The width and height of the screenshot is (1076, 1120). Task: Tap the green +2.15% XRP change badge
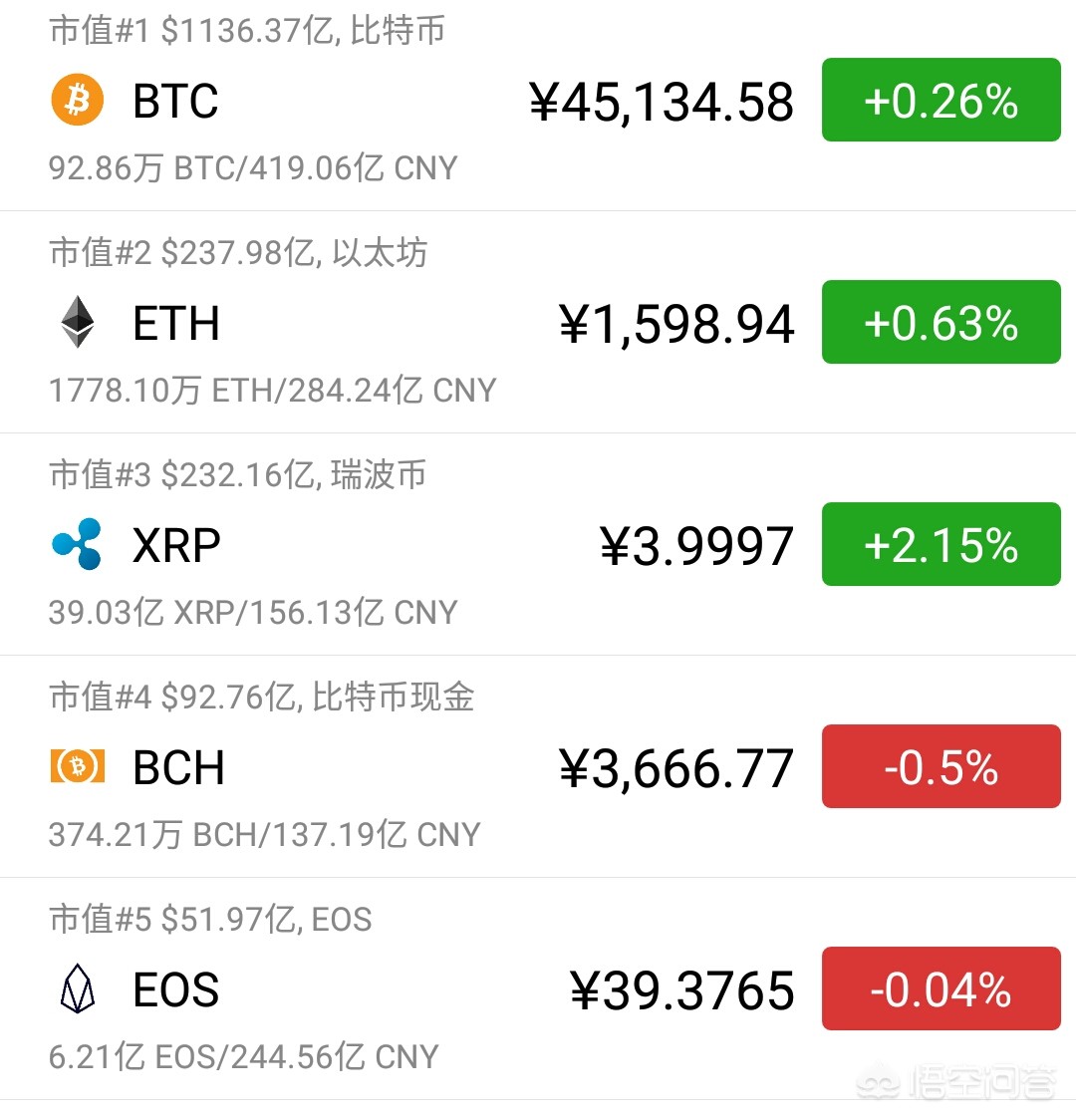[x=941, y=544]
